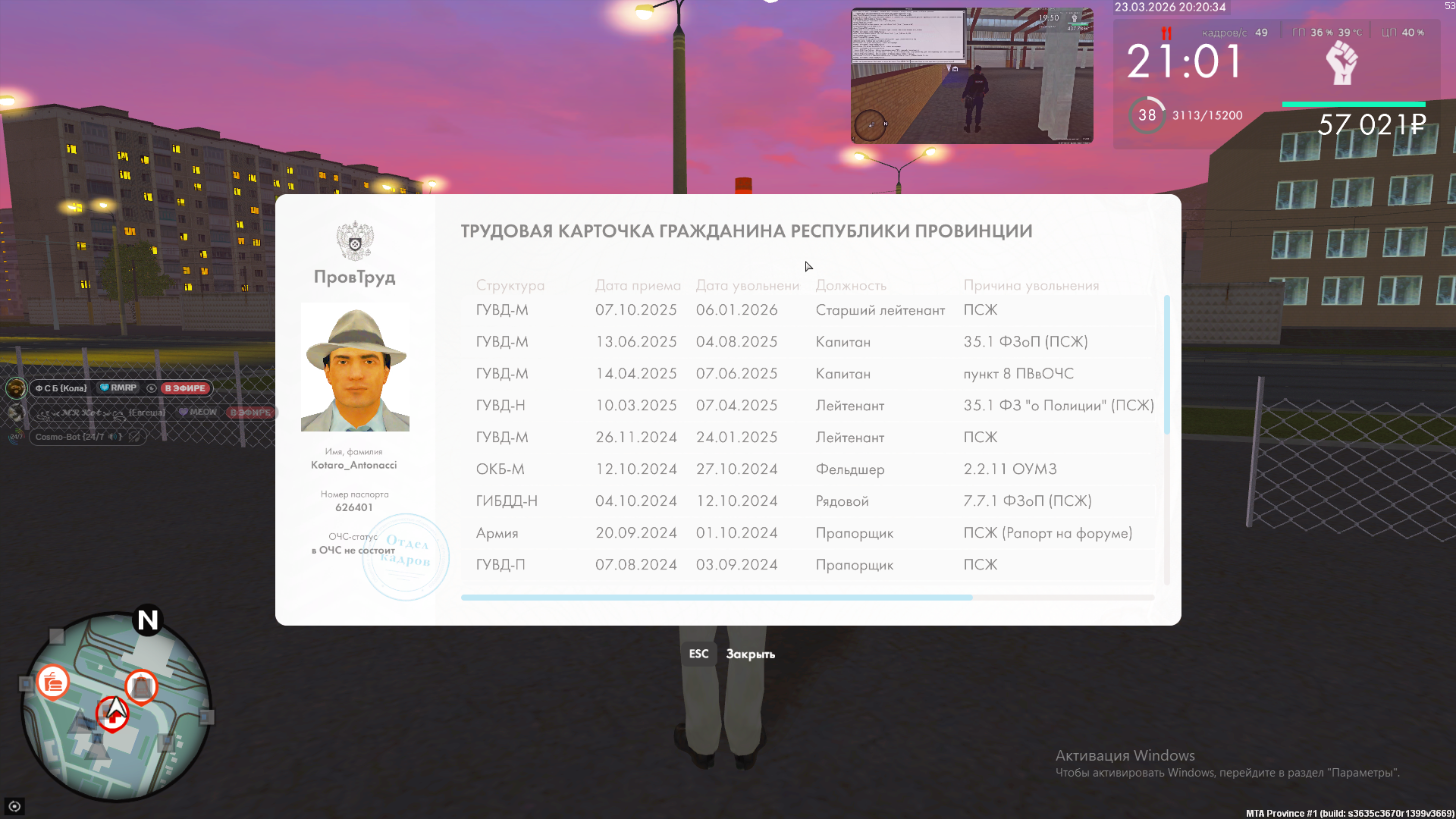This screenshot has height=819, width=1456.
Task: Click the Закрыть label to close card
Action: 750,654
